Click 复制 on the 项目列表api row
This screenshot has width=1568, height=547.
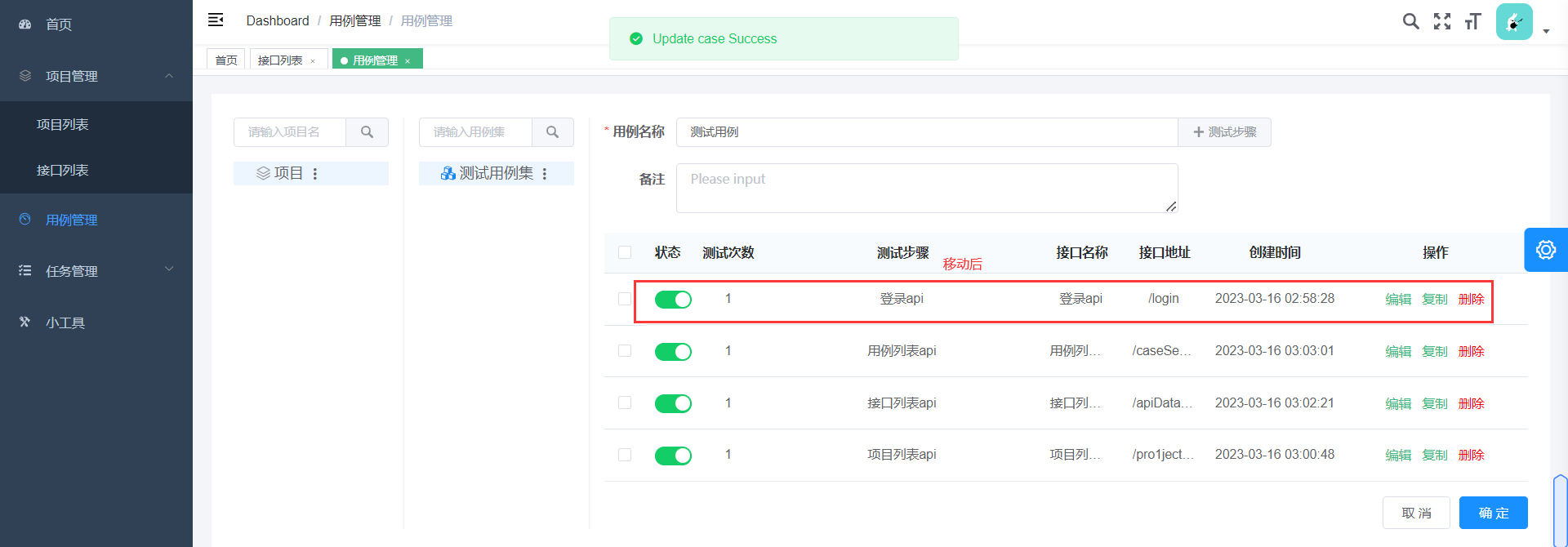1435,456
